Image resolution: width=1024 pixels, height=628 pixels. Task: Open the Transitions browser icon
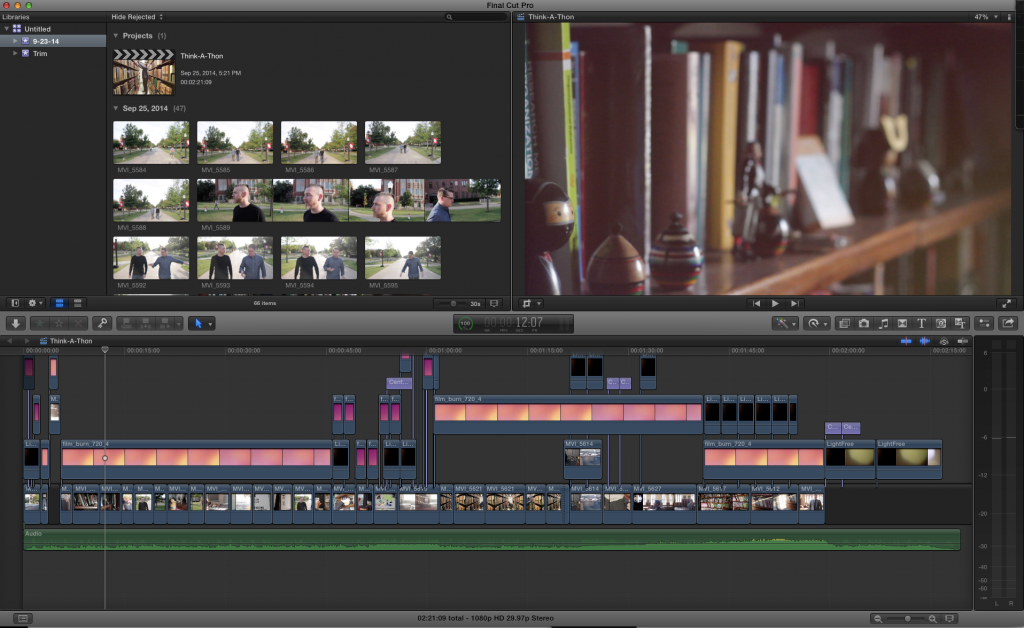pyautogui.click(x=902, y=323)
